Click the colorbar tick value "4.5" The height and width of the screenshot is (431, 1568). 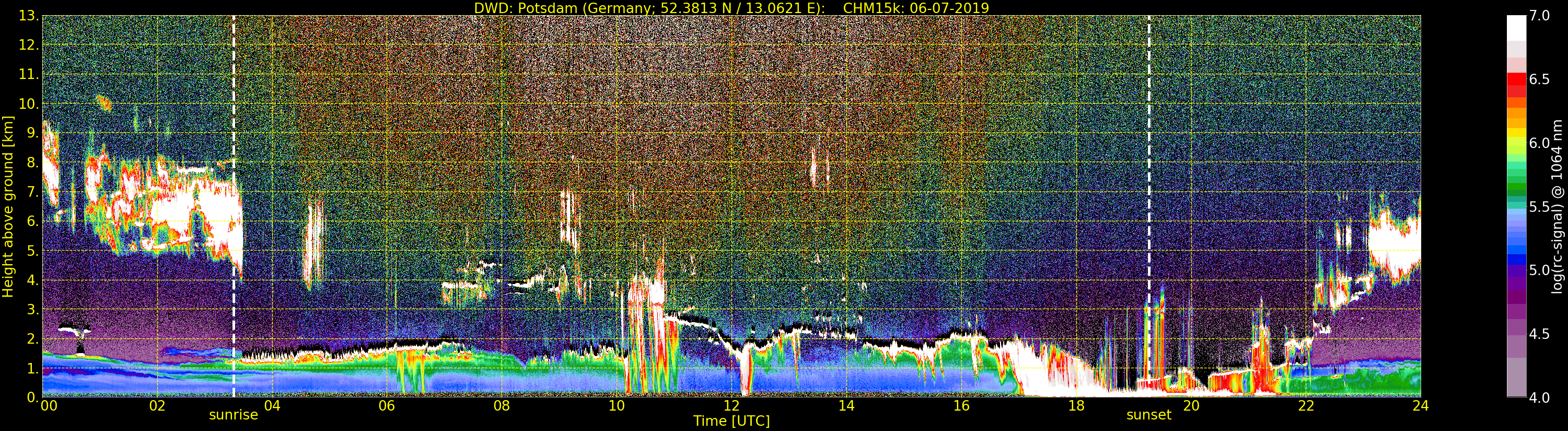(1539, 334)
